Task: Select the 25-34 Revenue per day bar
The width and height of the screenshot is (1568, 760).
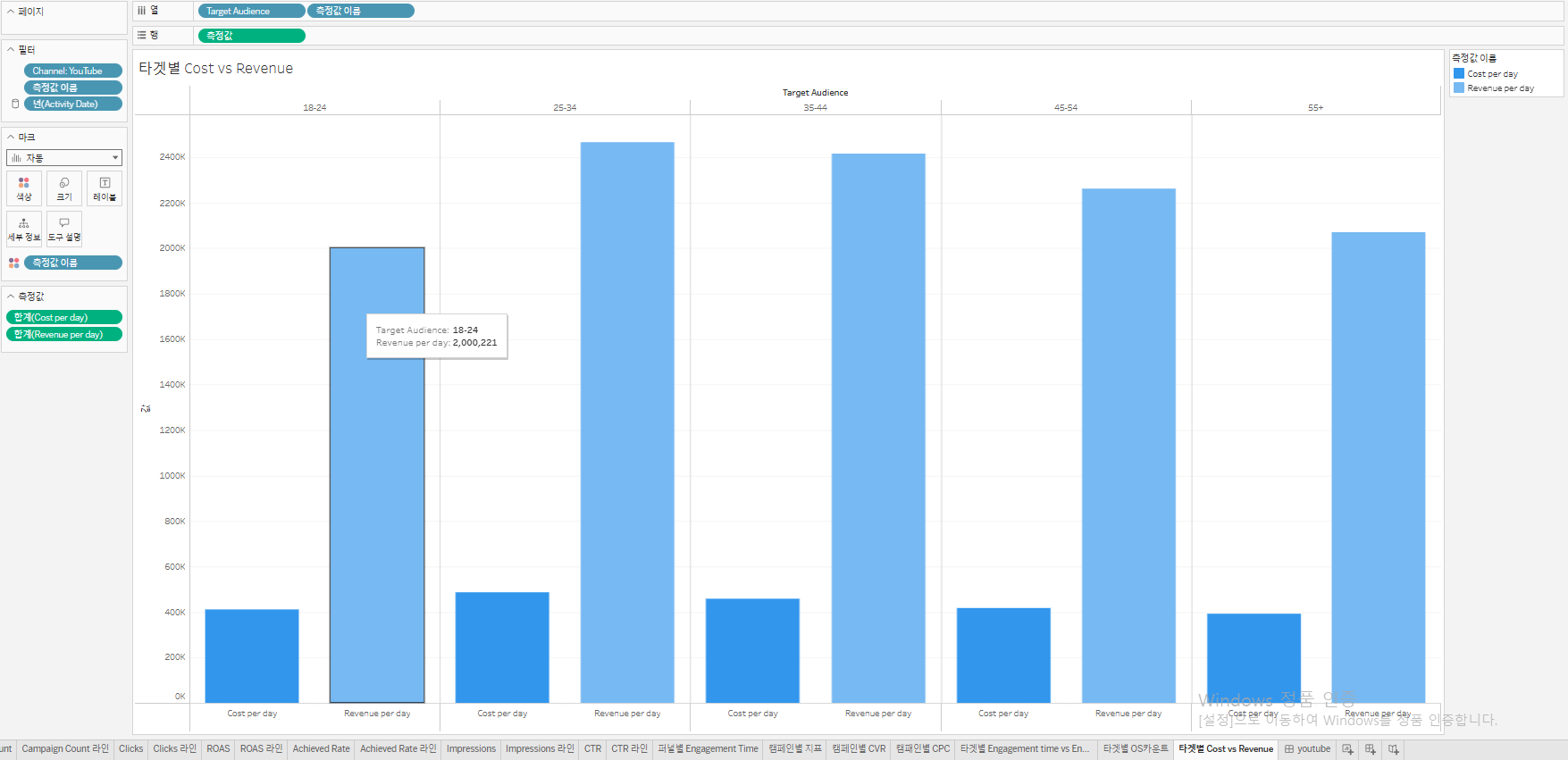Action: click(627, 422)
